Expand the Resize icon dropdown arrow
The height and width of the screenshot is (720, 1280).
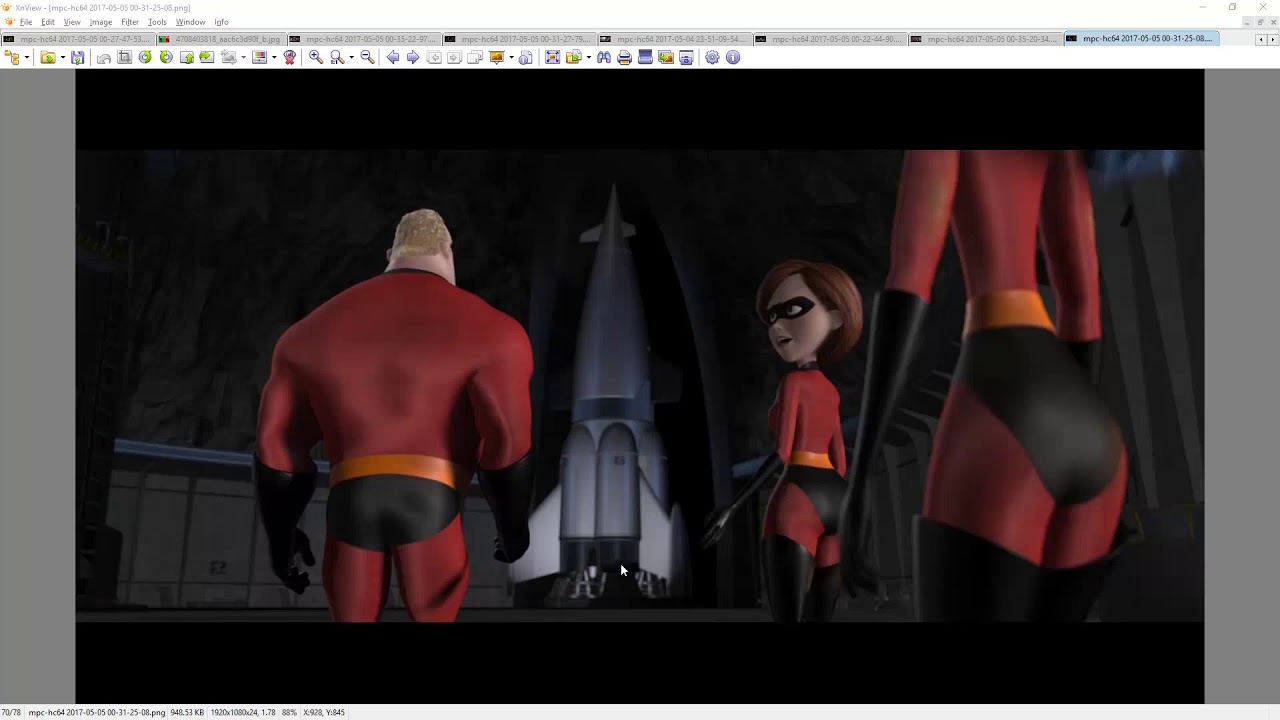pos(243,58)
